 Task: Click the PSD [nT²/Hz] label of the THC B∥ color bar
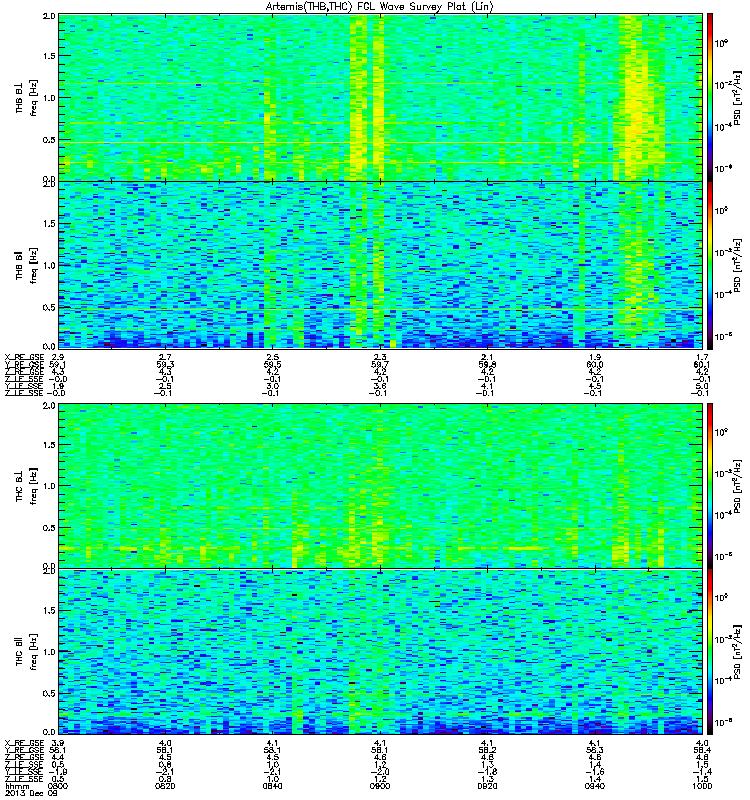pyautogui.click(x=737, y=652)
